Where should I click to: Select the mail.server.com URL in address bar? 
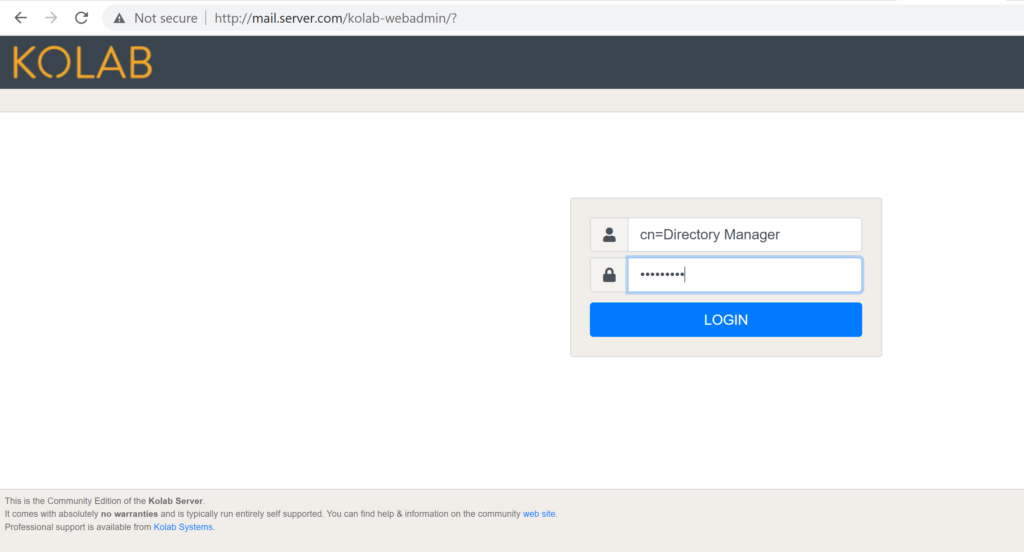(x=336, y=18)
